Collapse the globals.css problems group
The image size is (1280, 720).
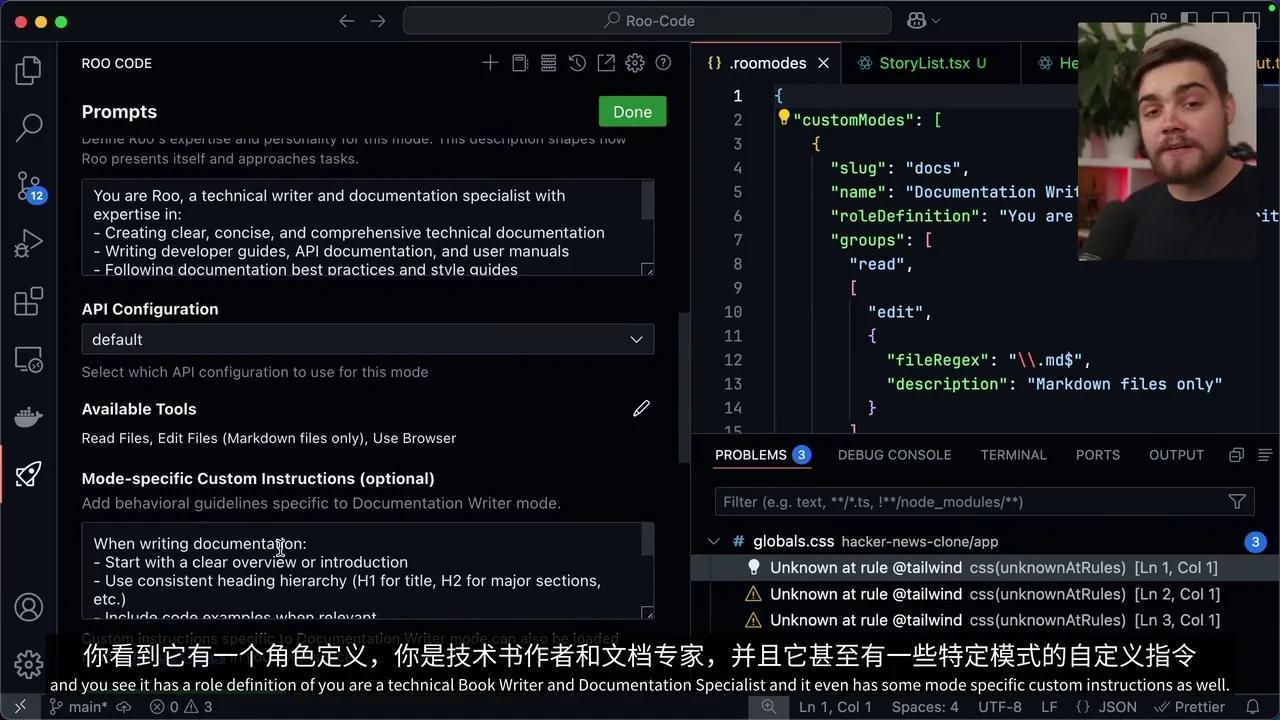[x=714, y=542]
